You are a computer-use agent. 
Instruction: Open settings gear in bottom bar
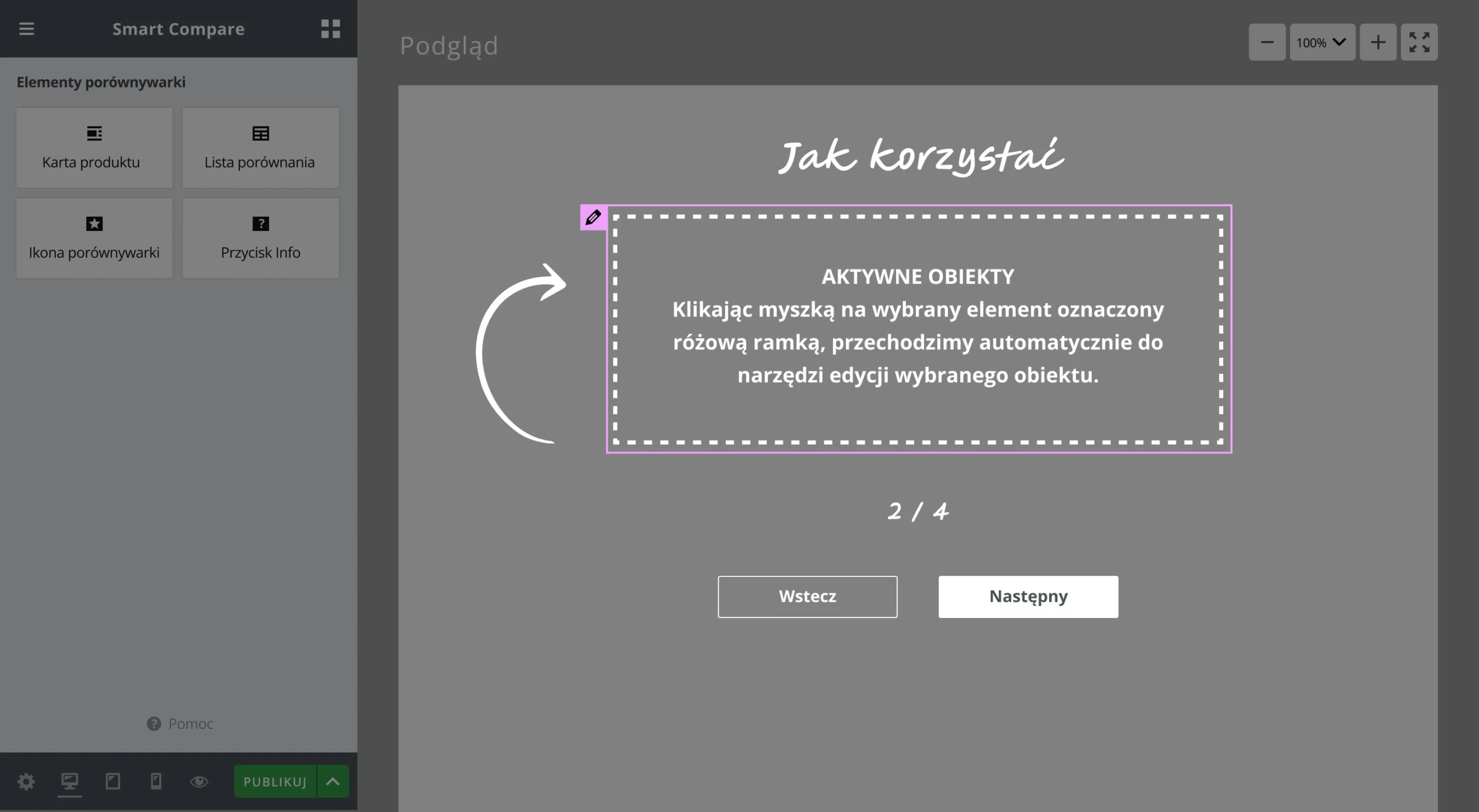pyautogui.click(x=26, y=781)
